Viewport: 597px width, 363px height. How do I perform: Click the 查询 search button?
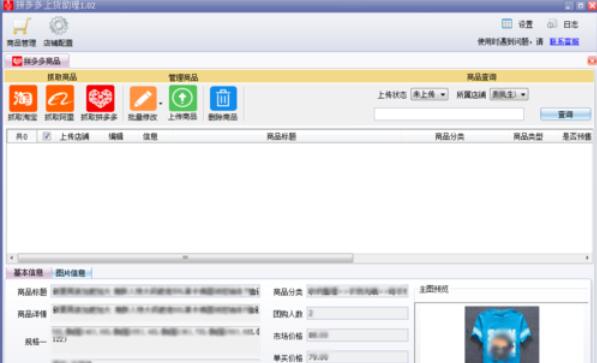565,114
